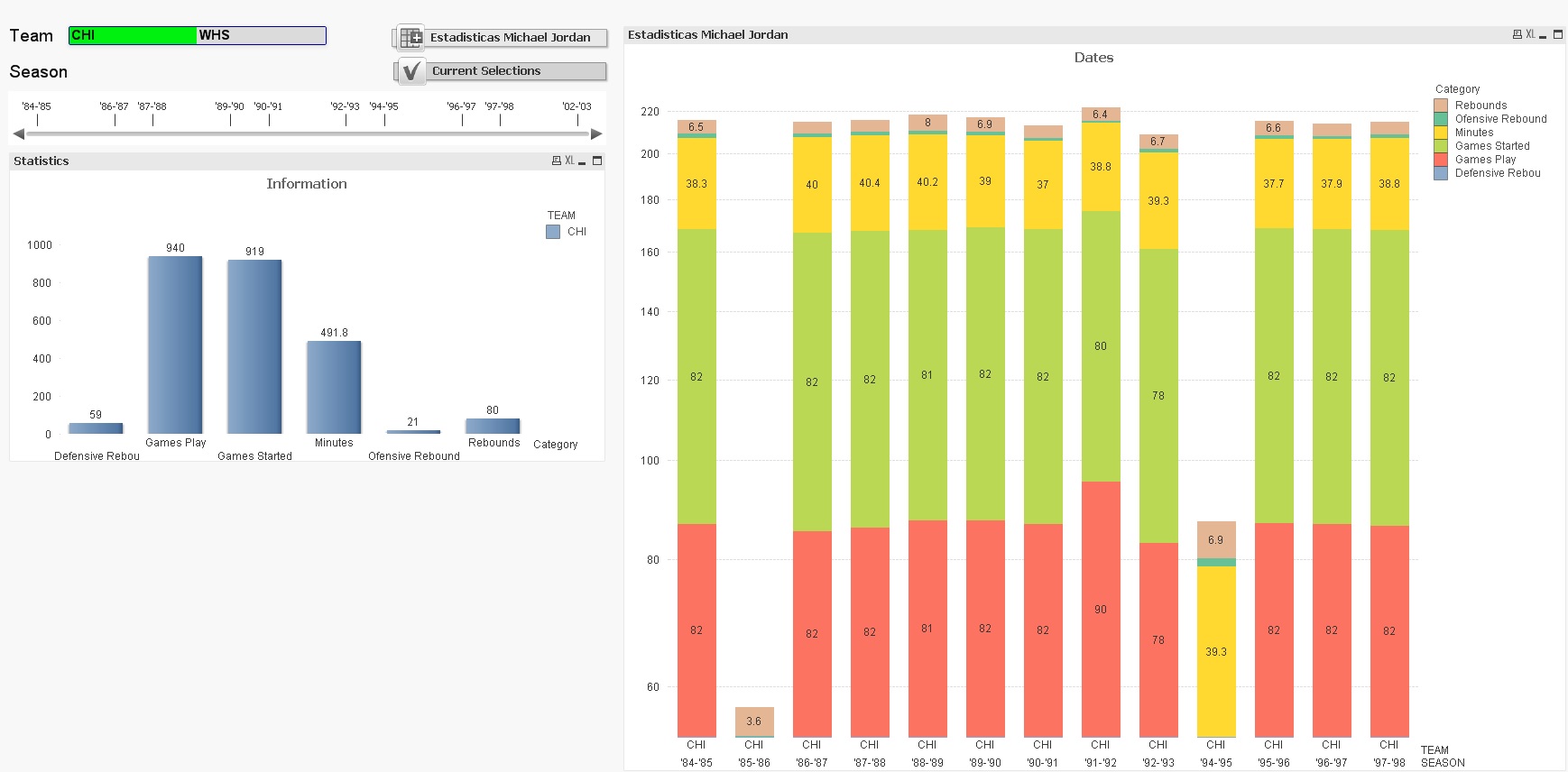
Task: Click the Games Play legend color swatch
Action: click(1441, 160)
